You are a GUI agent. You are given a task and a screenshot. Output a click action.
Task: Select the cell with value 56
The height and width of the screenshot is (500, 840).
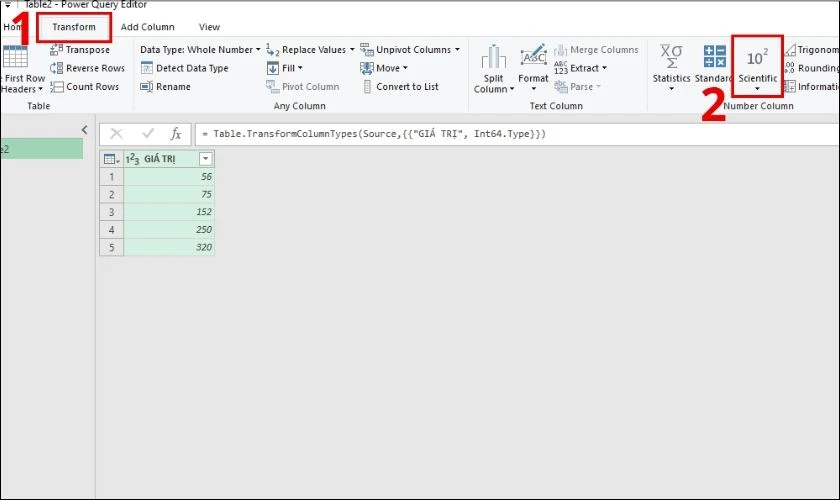coord(169,176)
